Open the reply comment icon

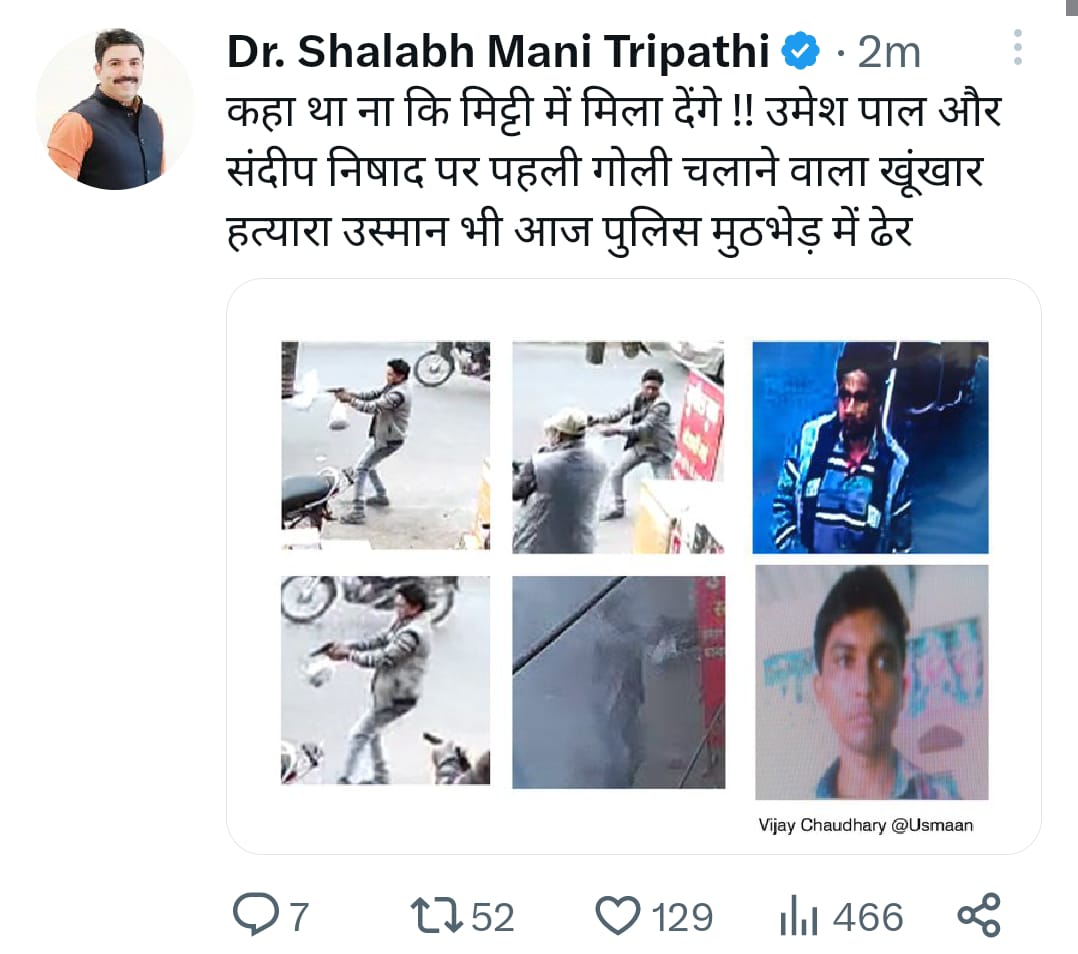pyautogui.click(x=256, y=915)
